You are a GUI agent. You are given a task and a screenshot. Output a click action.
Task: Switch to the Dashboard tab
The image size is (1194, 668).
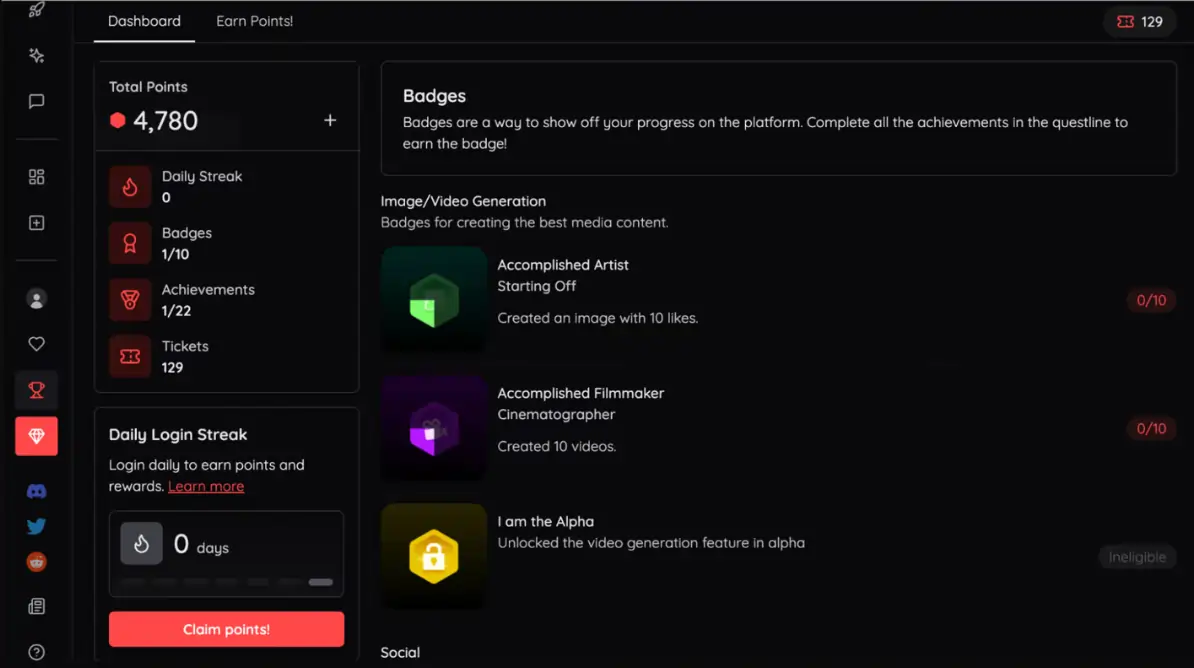[144, 21]
